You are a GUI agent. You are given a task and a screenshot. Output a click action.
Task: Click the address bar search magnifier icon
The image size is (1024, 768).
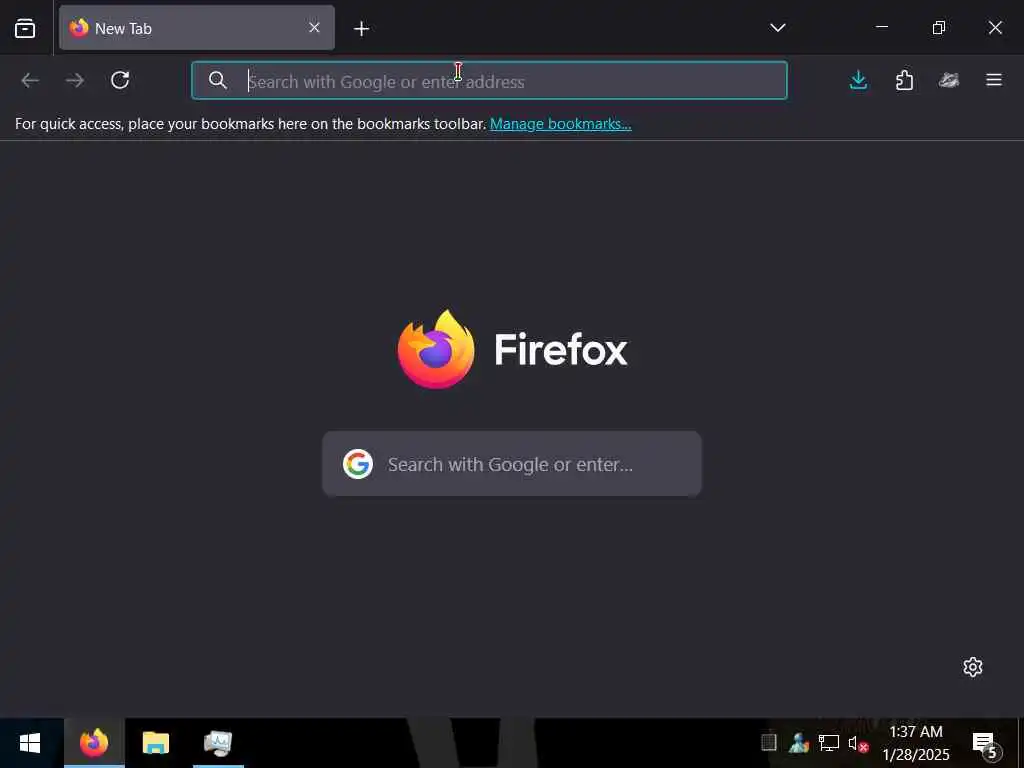coord(217,80)
